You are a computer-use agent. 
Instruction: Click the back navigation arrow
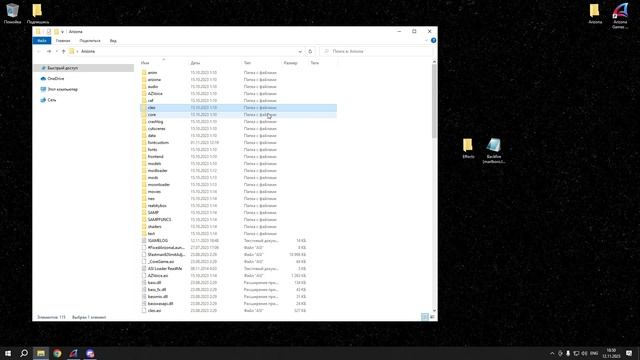[39, 51]
